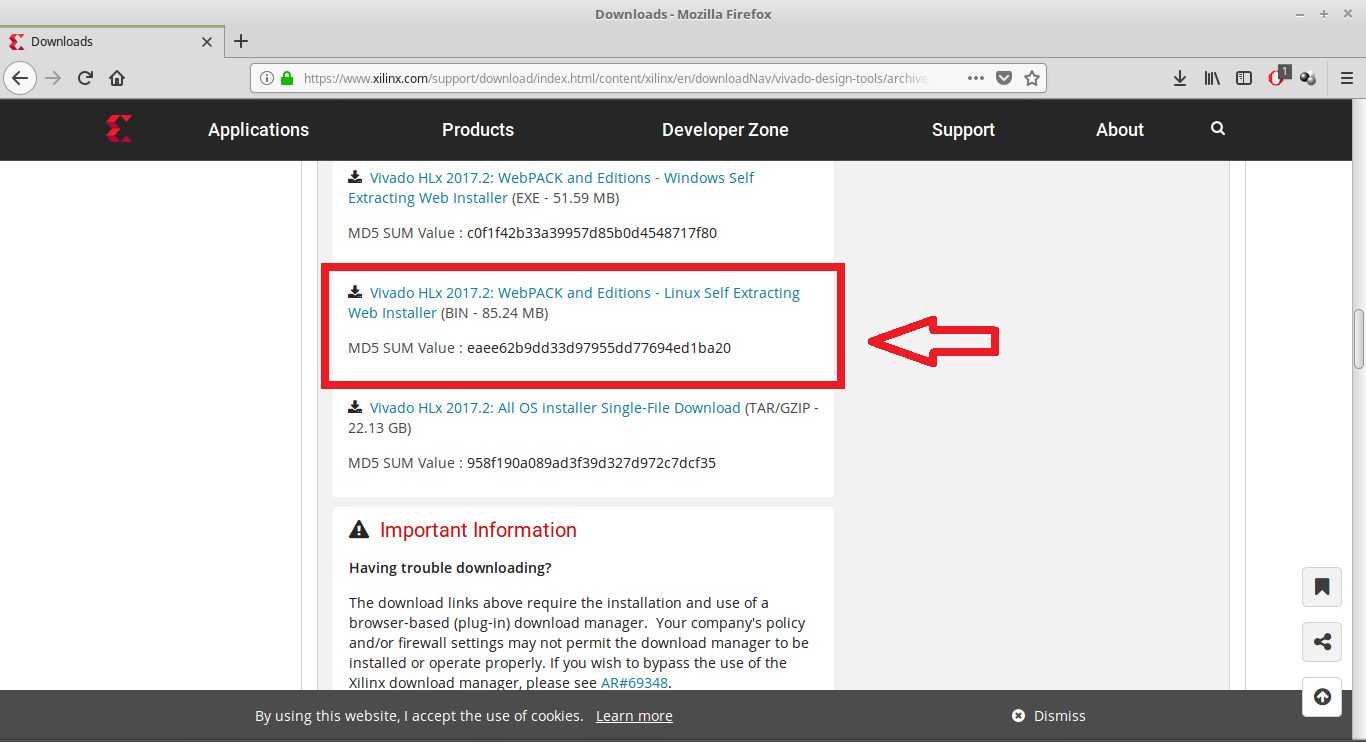The image size is (1366, 742).
Task: Open the new tab plus button
Action: coord(240,41)
